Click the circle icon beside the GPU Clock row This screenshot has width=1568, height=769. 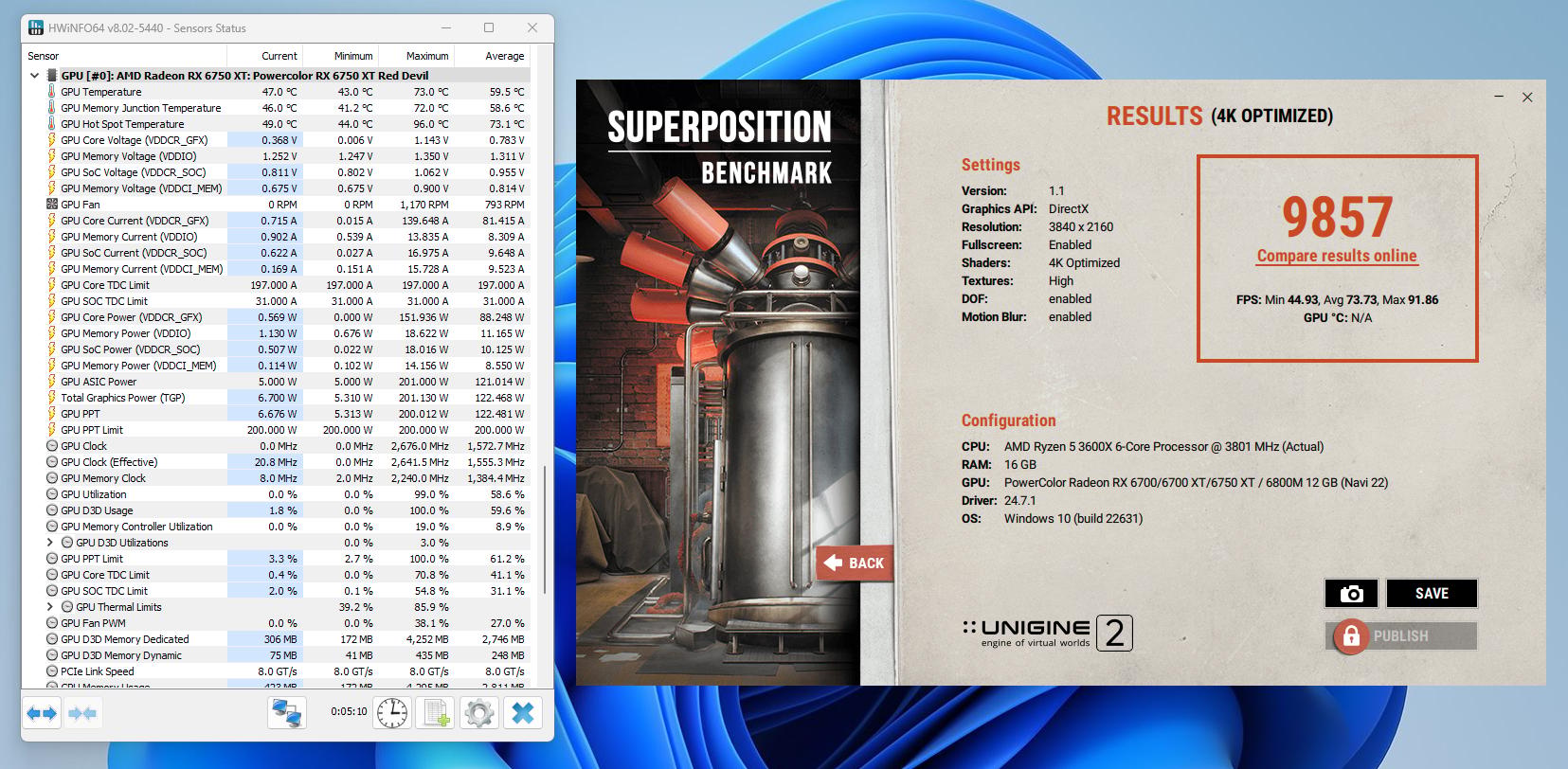[52, 446]
